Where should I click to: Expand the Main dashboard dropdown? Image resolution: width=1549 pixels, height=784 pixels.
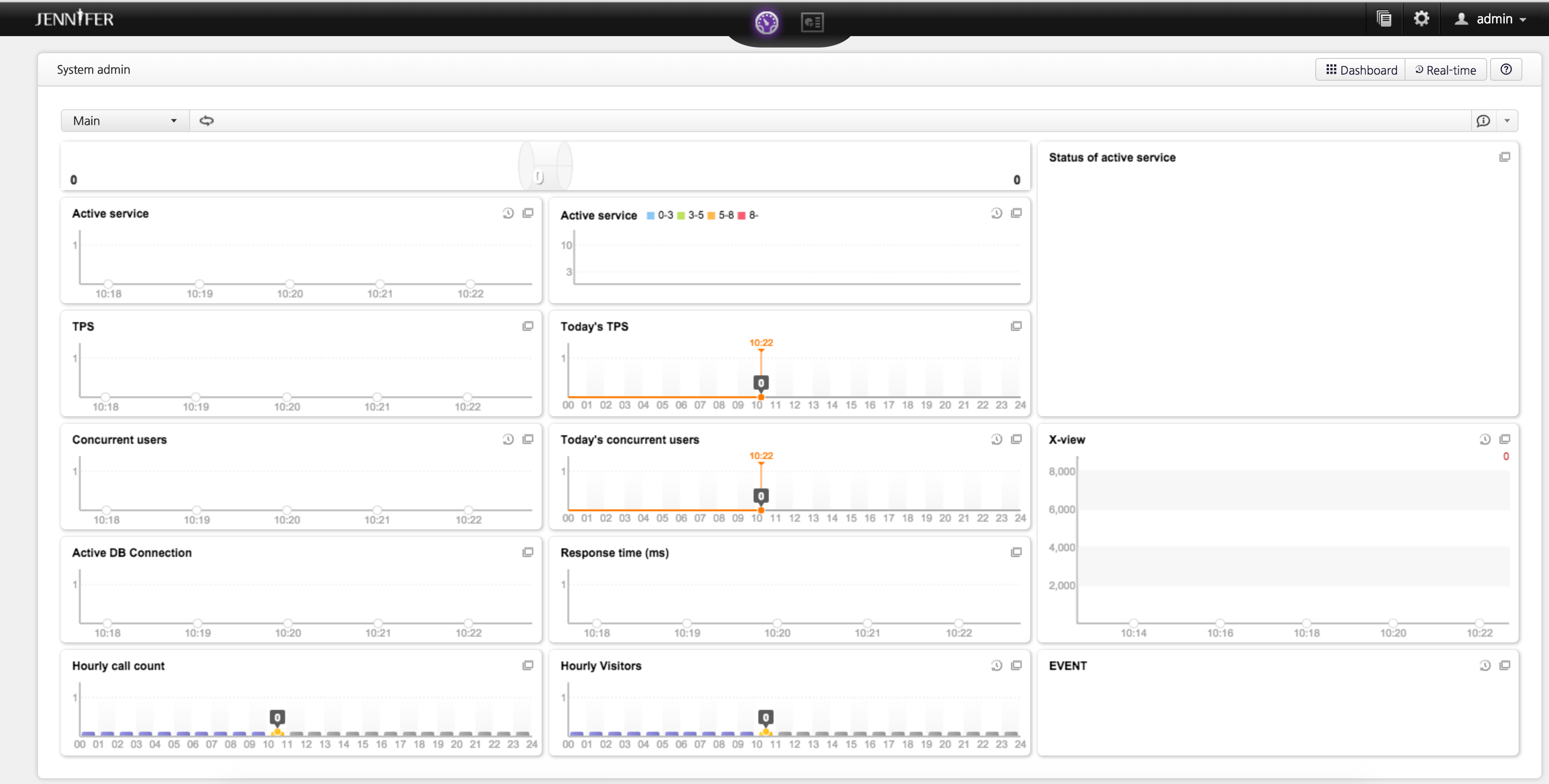[x=125, y=121]
